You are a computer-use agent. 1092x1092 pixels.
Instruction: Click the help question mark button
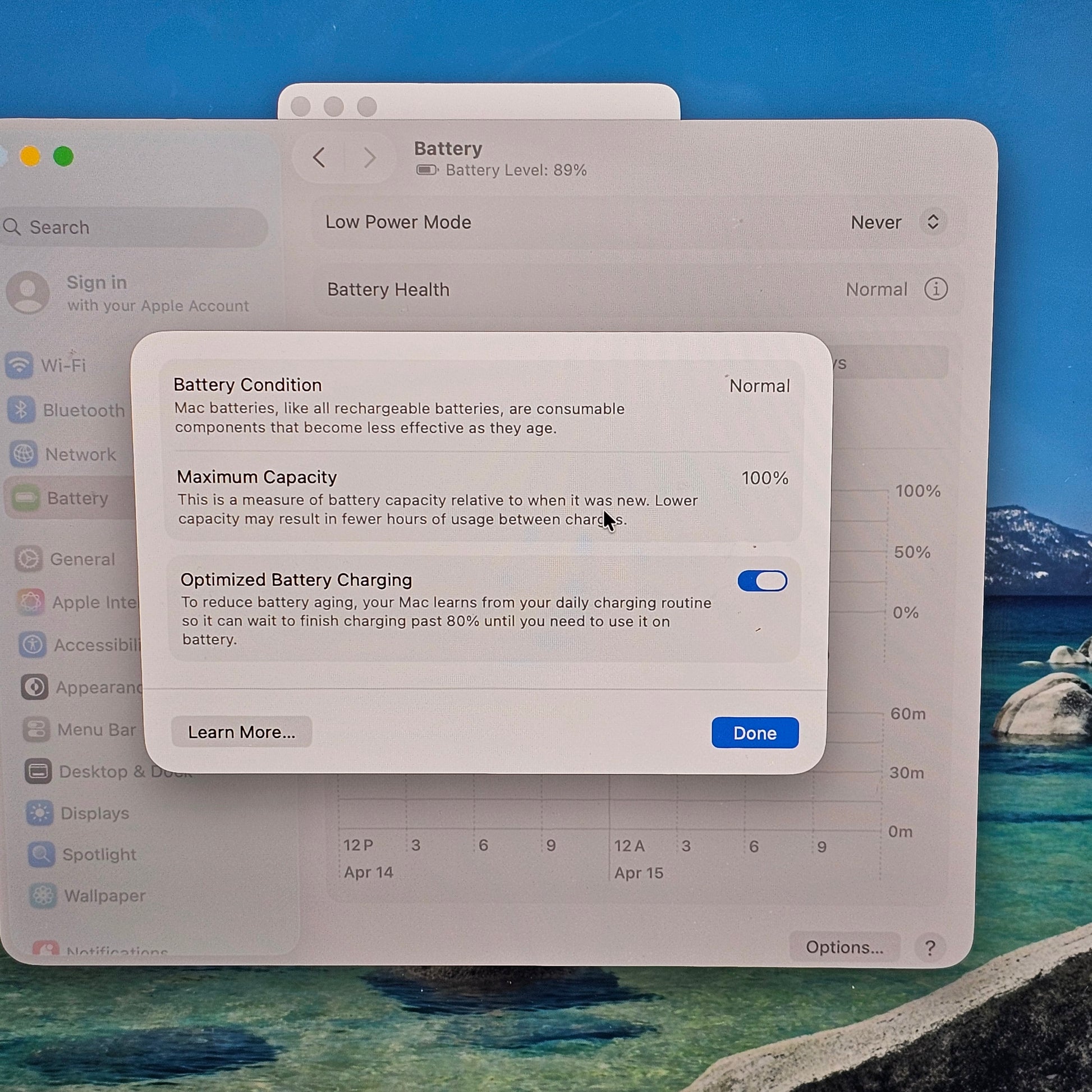[x=930, y=948]
